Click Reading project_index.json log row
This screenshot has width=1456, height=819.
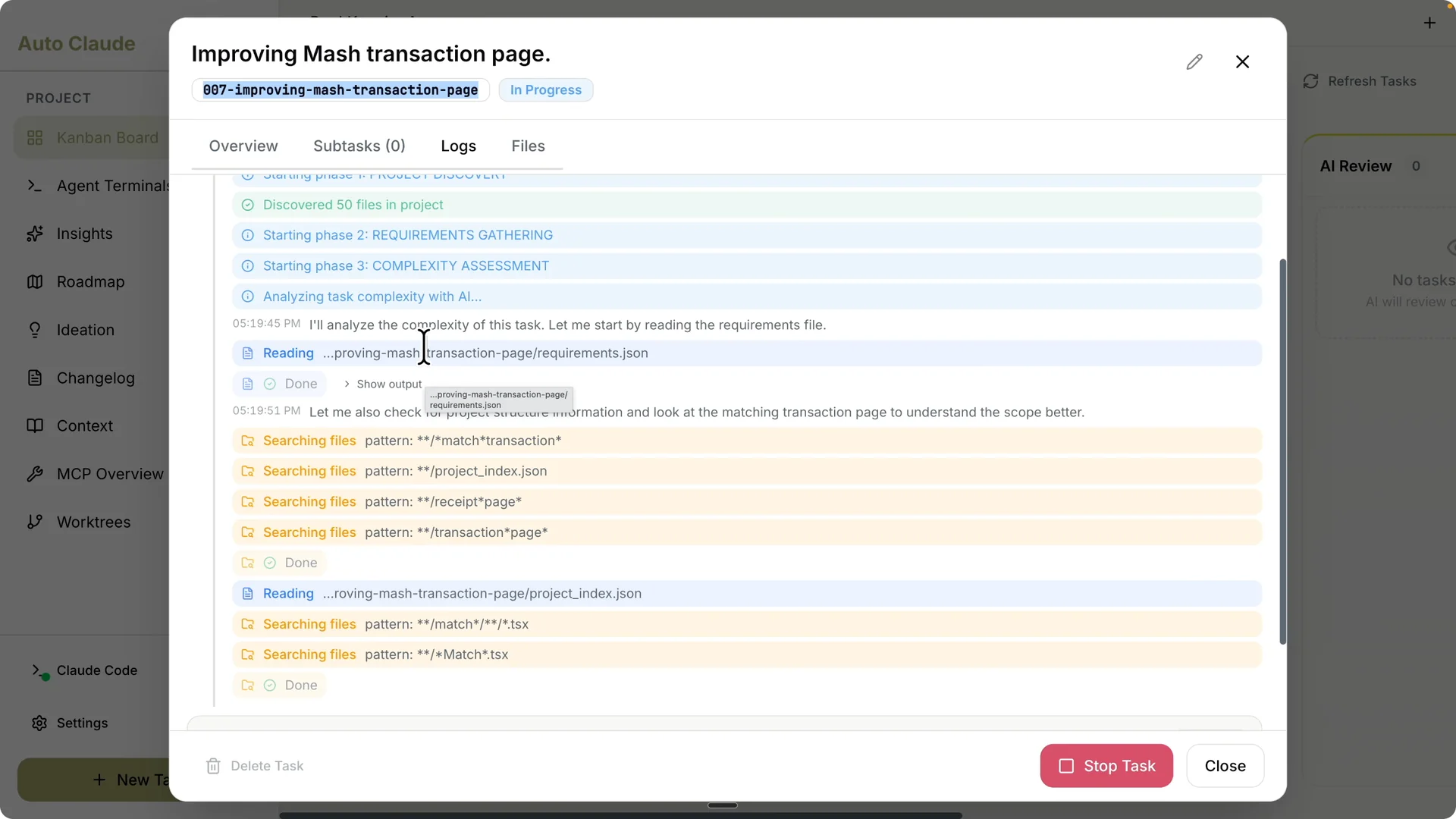coord(747,594)
